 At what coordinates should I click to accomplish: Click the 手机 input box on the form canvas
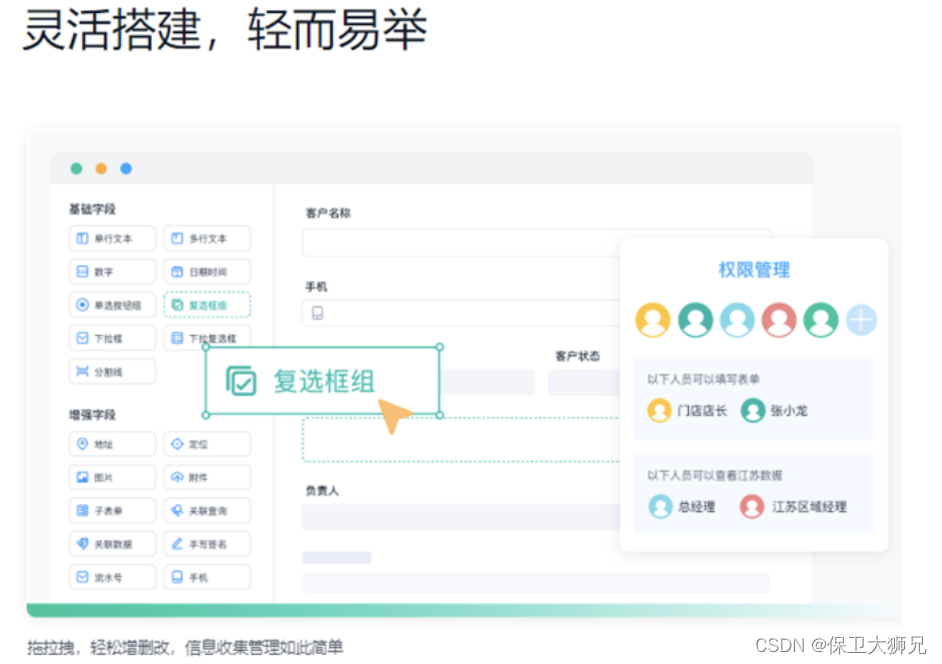[x=461, y=313]
